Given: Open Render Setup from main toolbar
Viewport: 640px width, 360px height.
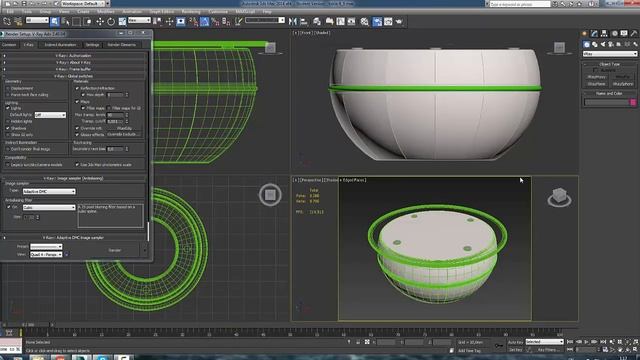Looking at the screenshot, I should [377, 21].
